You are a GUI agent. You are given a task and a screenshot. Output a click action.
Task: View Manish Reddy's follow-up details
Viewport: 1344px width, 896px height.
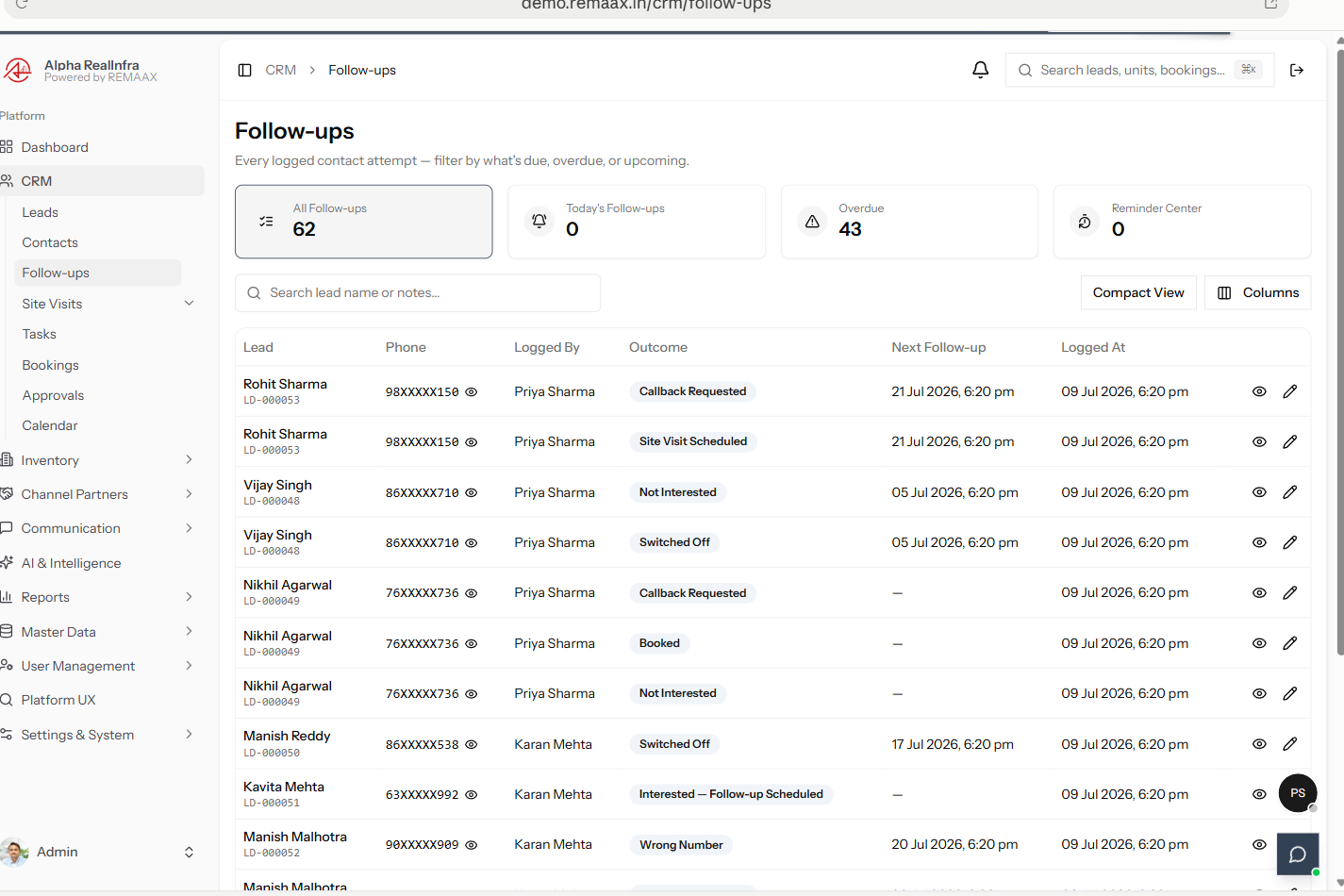click(1259, 744)
